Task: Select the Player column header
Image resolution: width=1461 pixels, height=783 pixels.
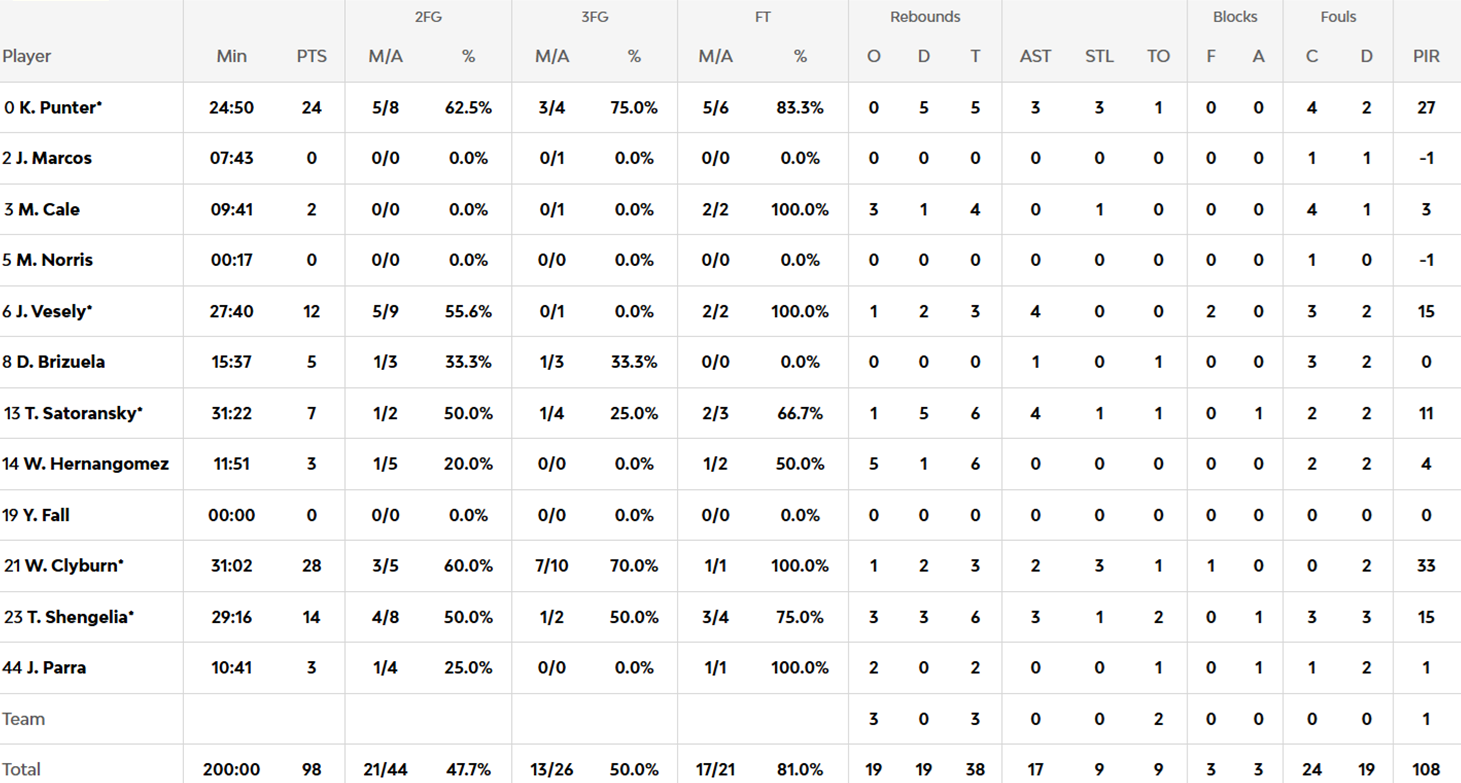Action: [x=27, y=56]
